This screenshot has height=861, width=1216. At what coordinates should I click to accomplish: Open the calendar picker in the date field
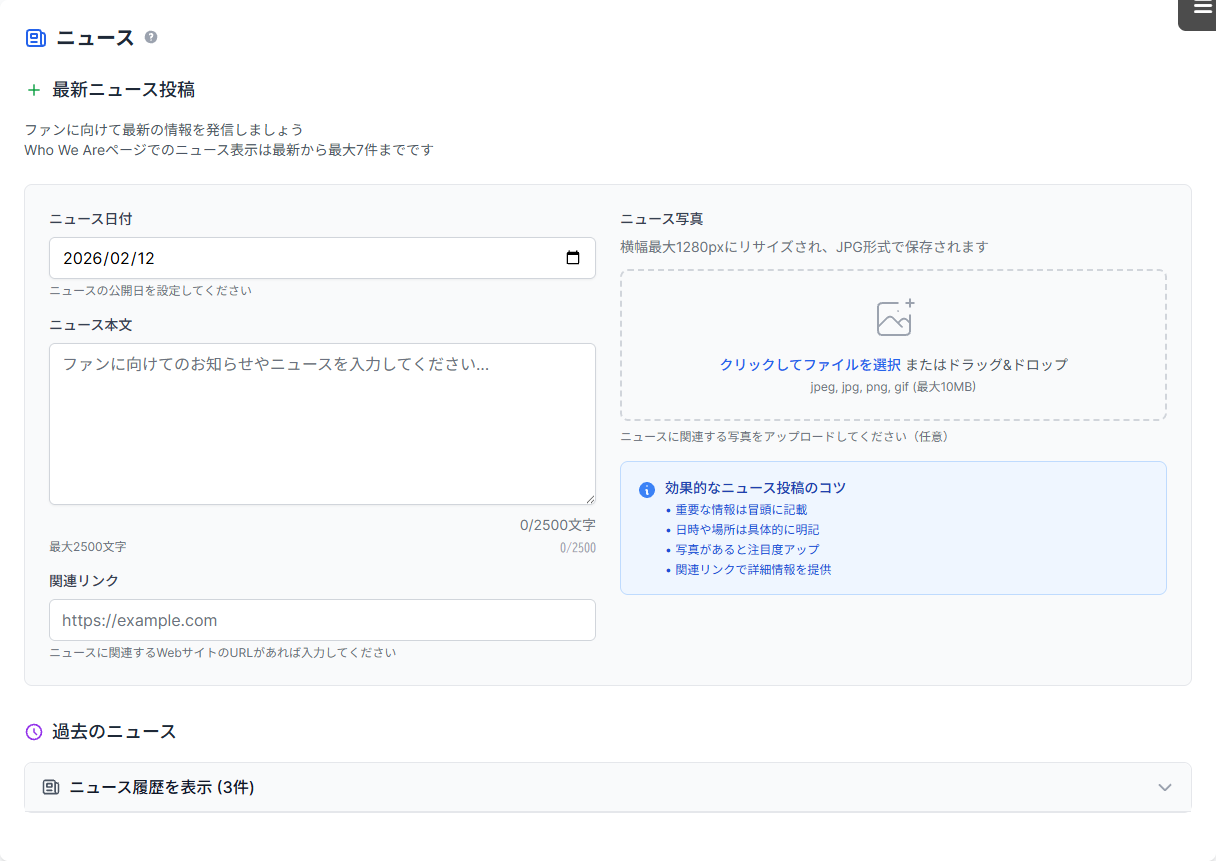point(573,258)
